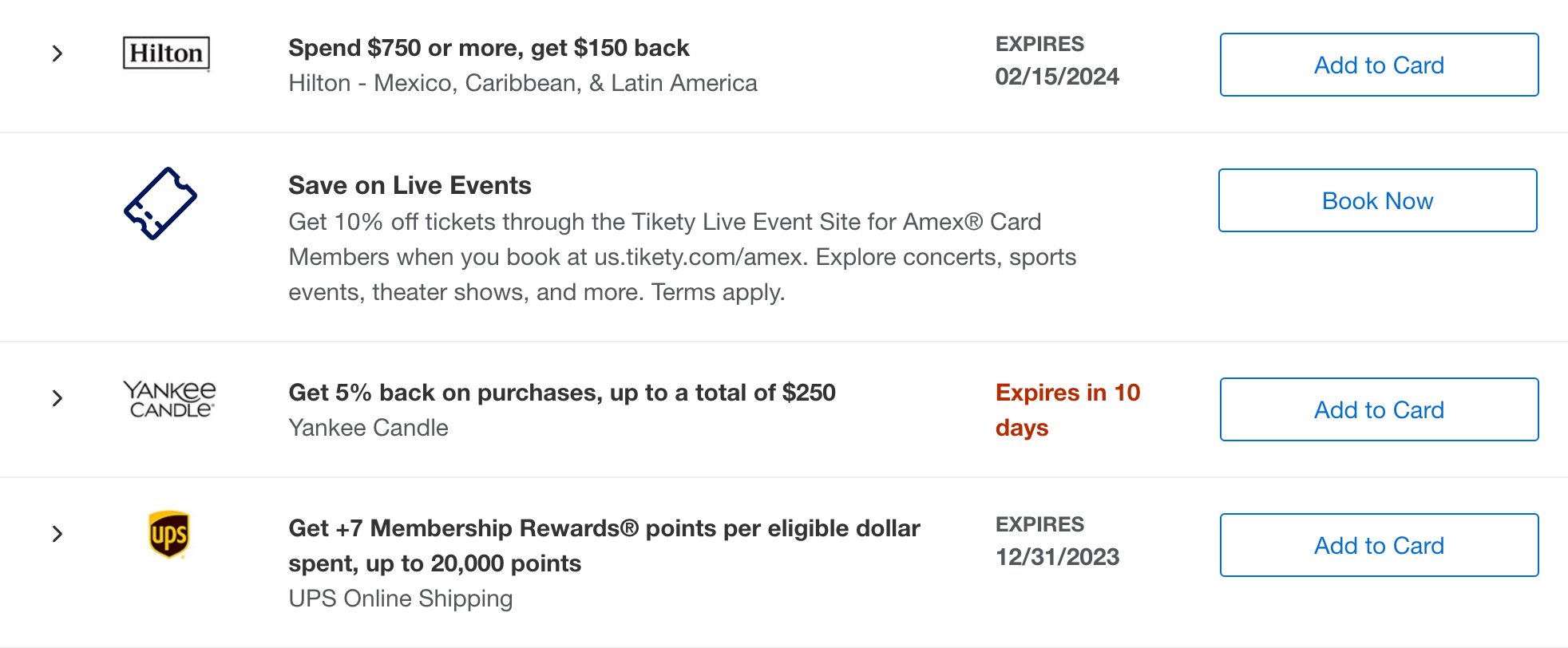Open the Hilton $150 back offer title

click(489, 48)
